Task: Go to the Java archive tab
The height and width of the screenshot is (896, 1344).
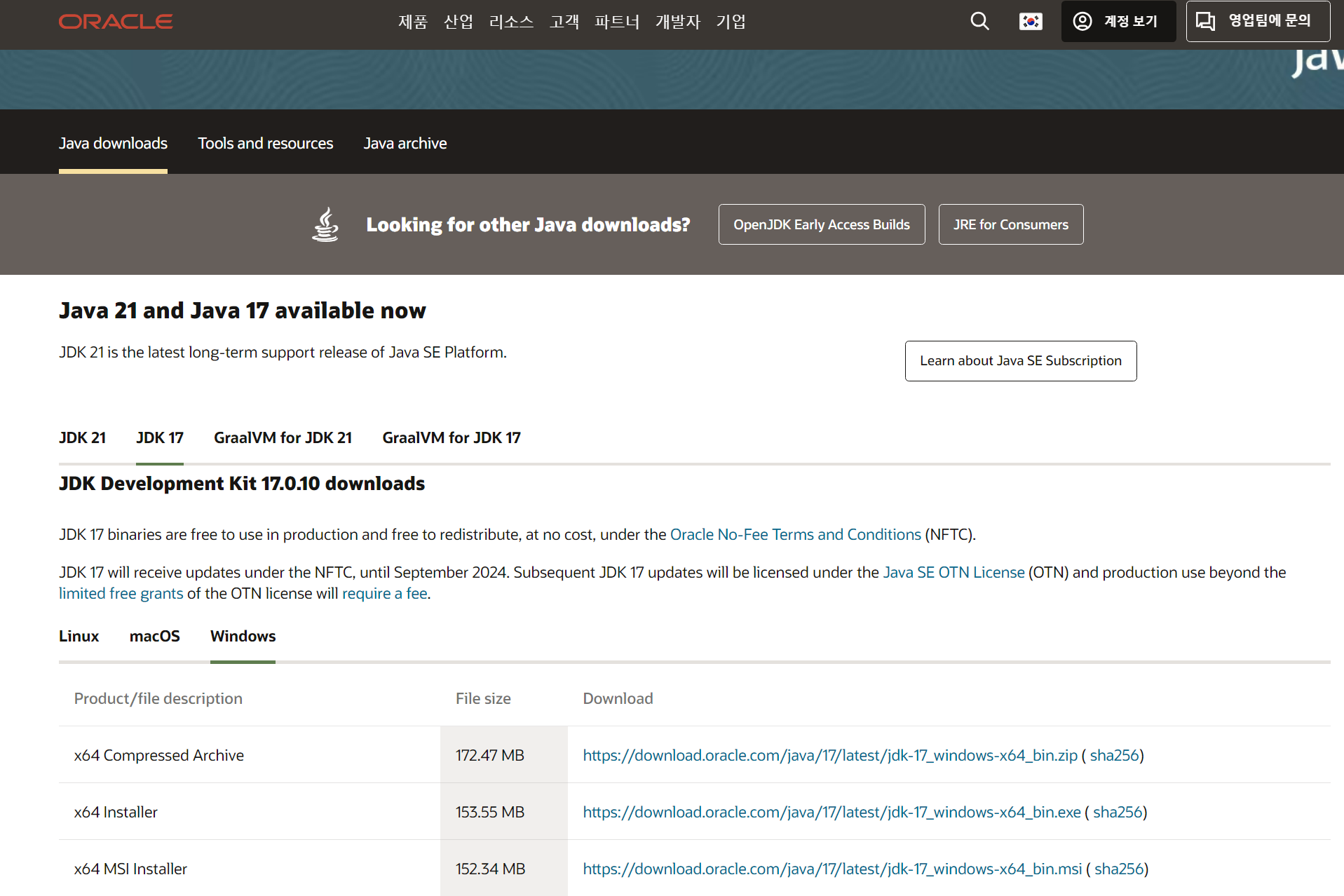Action: (405, 143)
